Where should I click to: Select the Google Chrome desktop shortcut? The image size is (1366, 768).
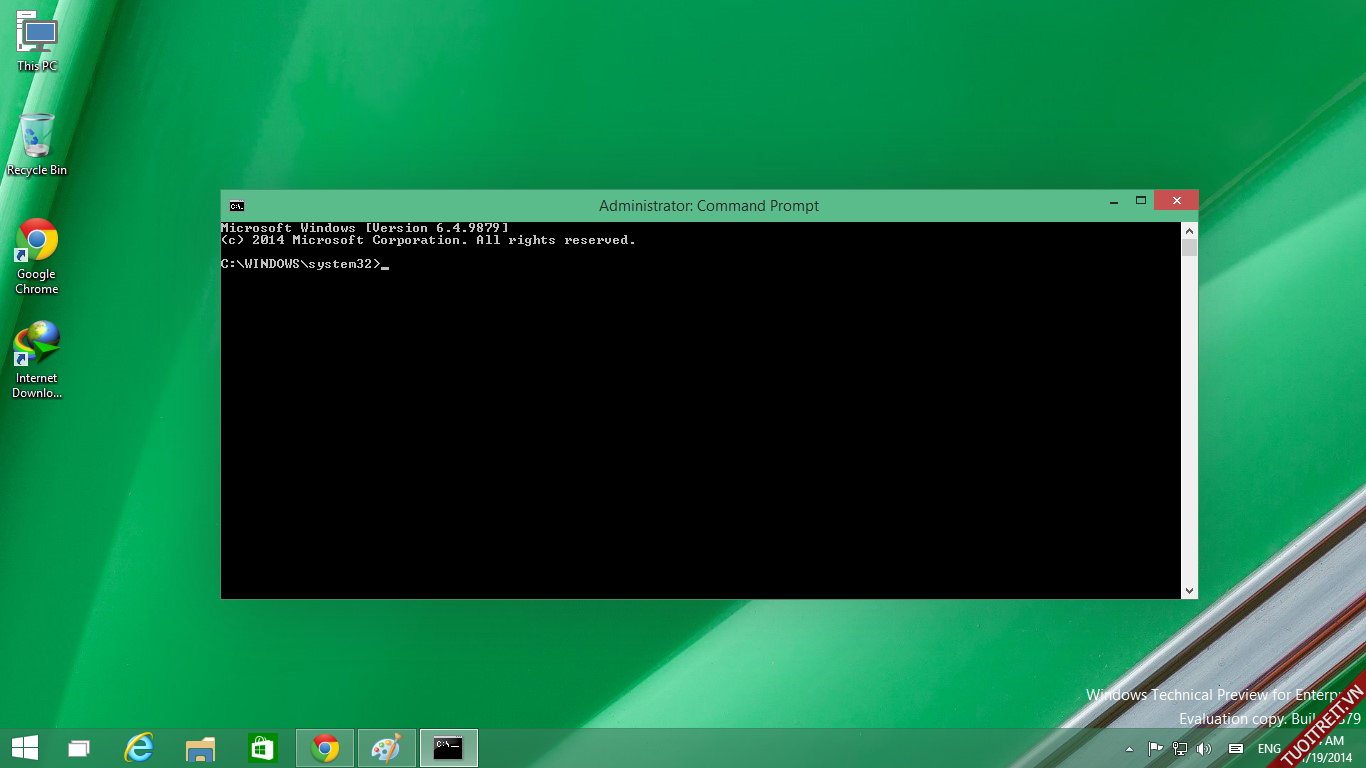37,256
